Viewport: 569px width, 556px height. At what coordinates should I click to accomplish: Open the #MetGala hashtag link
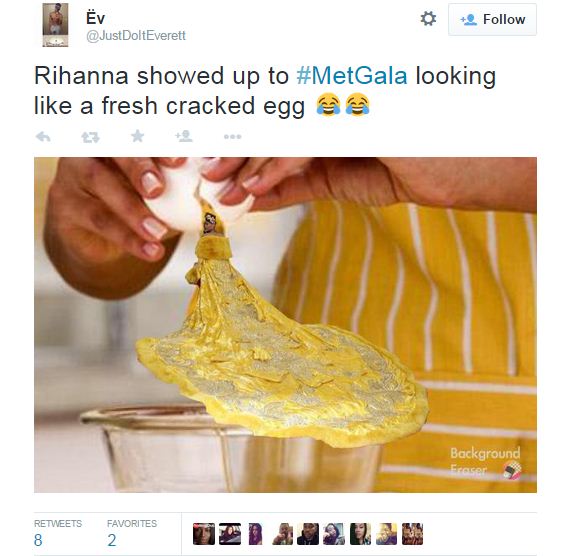352,75
